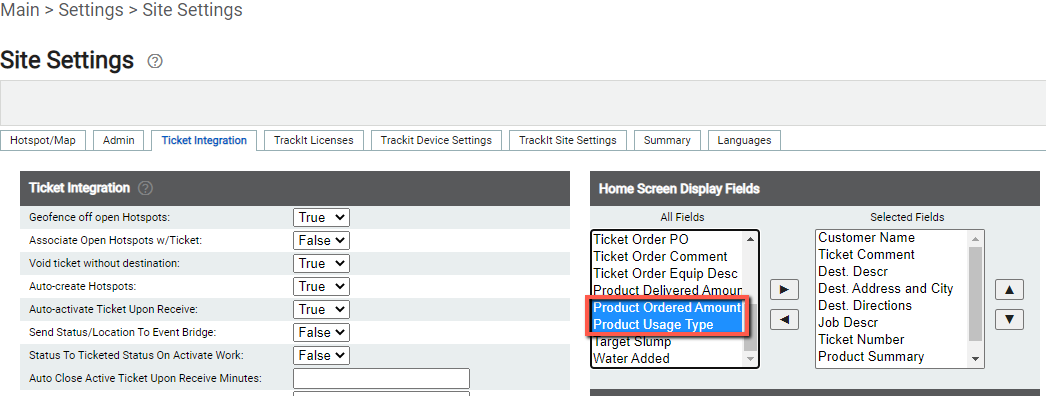Click Main in the breadcrumb
Image resolution: width=1046 pixels, height=396 pixels.
(20, 10)
